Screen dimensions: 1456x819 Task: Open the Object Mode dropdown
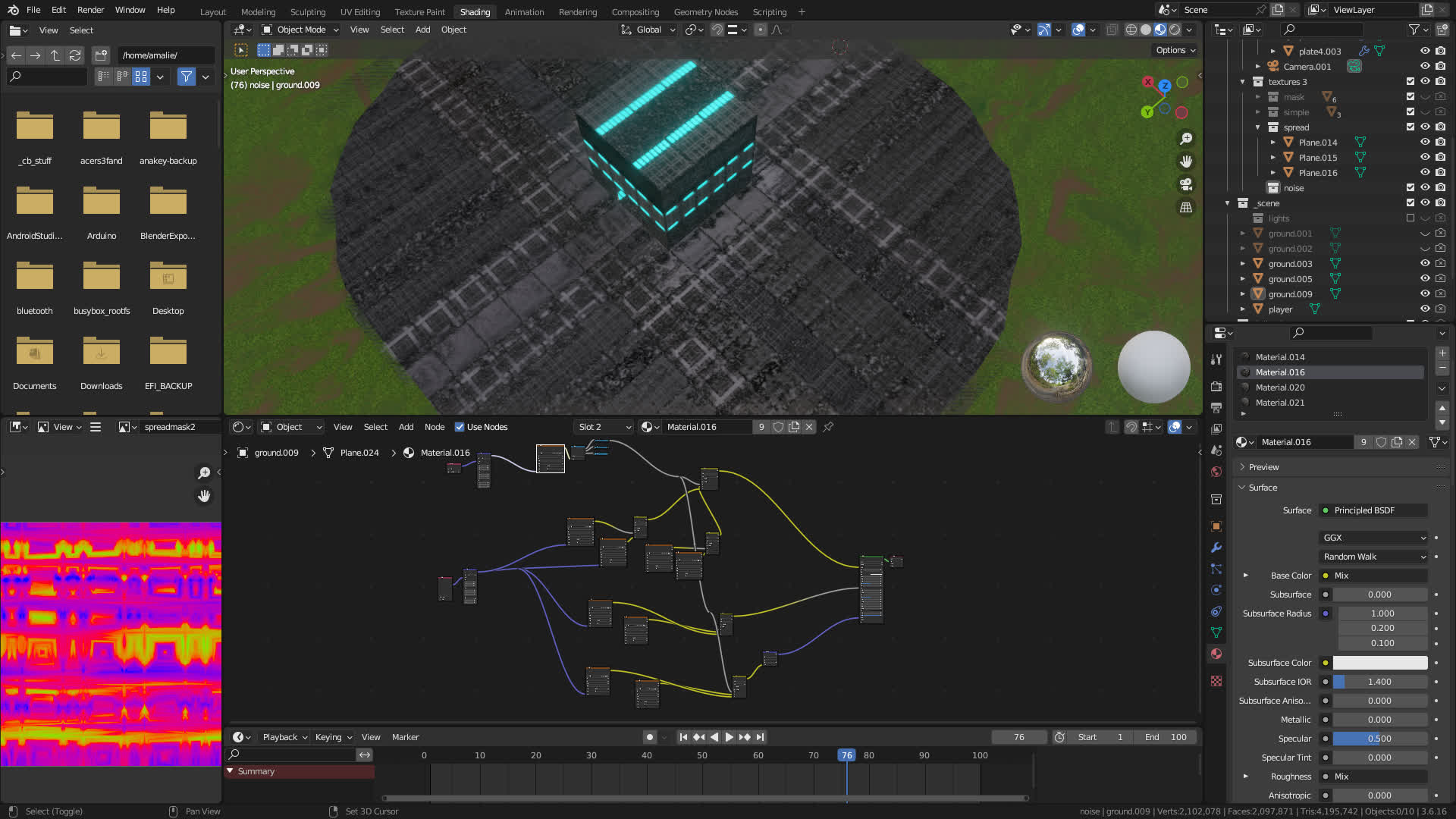pyautogui.click(x=300, y=30)
